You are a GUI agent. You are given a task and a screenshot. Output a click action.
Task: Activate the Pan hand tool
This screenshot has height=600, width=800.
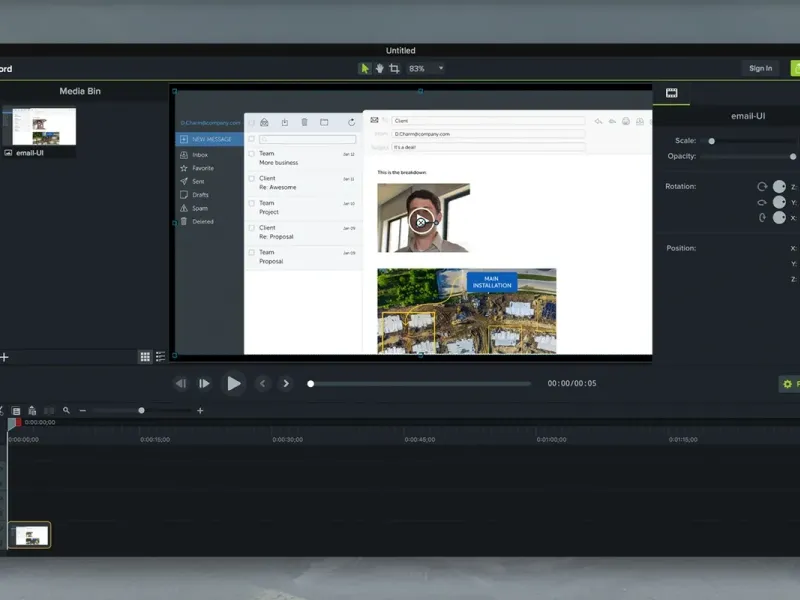(x=379, y=68)
